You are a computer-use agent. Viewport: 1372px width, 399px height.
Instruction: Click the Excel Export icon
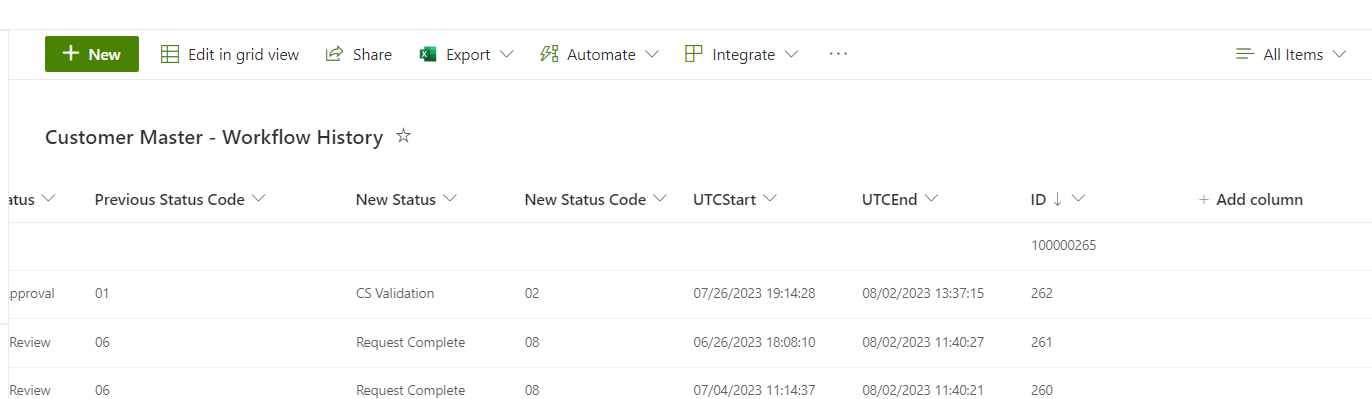[428, 54]
